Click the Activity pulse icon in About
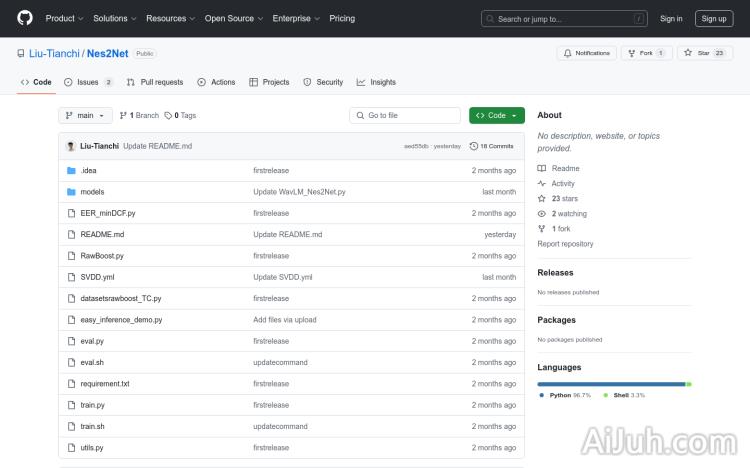 (x=542, y=184)
